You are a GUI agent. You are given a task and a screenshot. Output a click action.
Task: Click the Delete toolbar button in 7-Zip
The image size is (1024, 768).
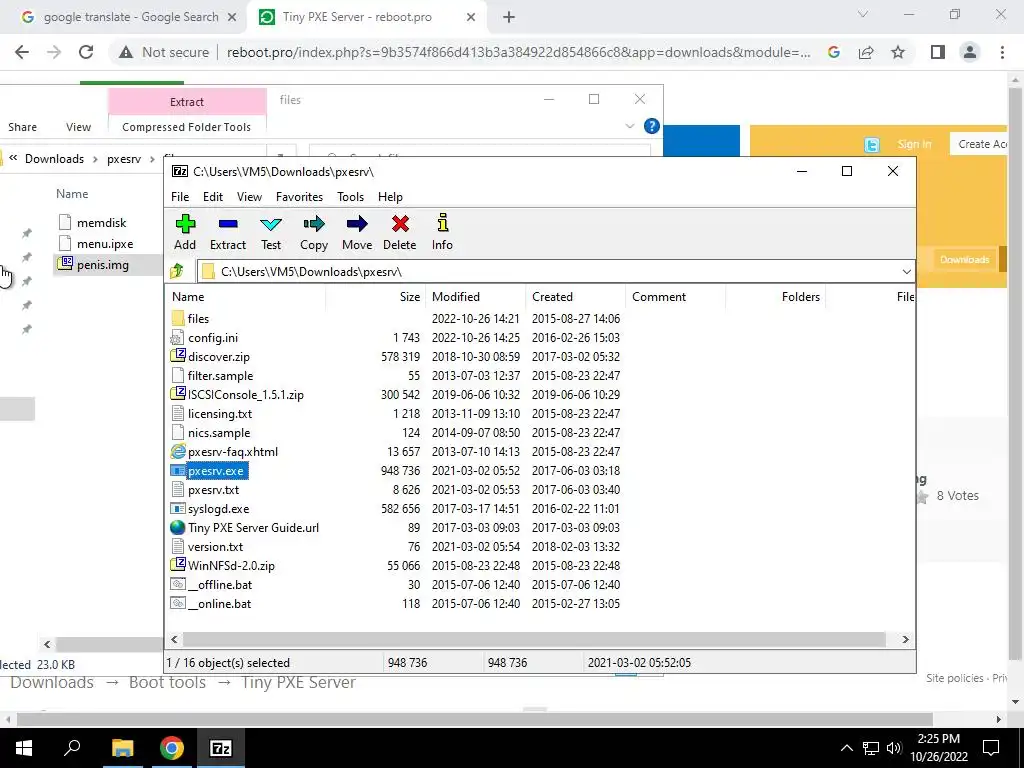click(400, 232)
